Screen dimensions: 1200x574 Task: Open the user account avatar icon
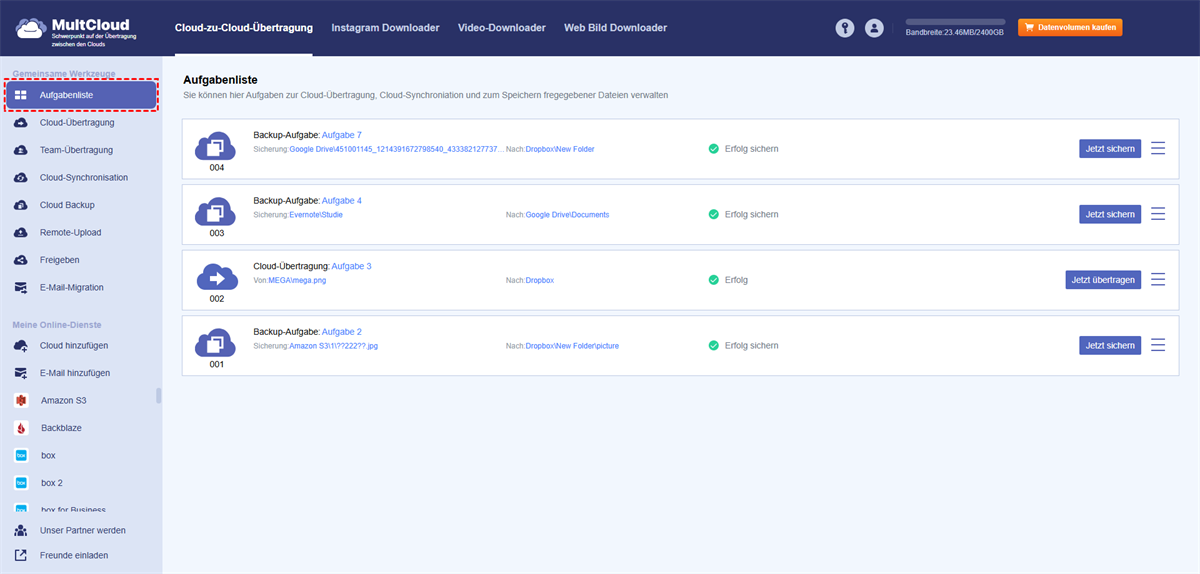(875, 28)
